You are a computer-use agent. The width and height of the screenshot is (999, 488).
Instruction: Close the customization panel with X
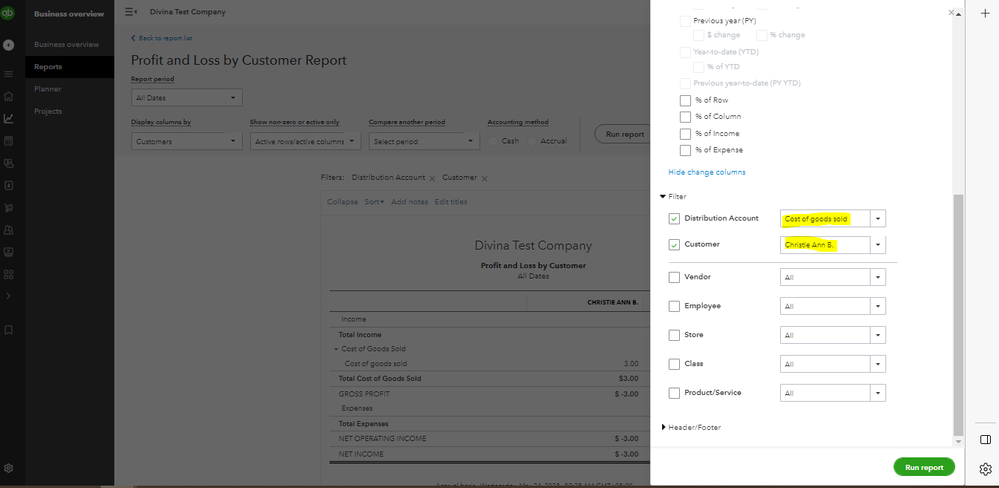pyautogui.click(x=950, y=12)
